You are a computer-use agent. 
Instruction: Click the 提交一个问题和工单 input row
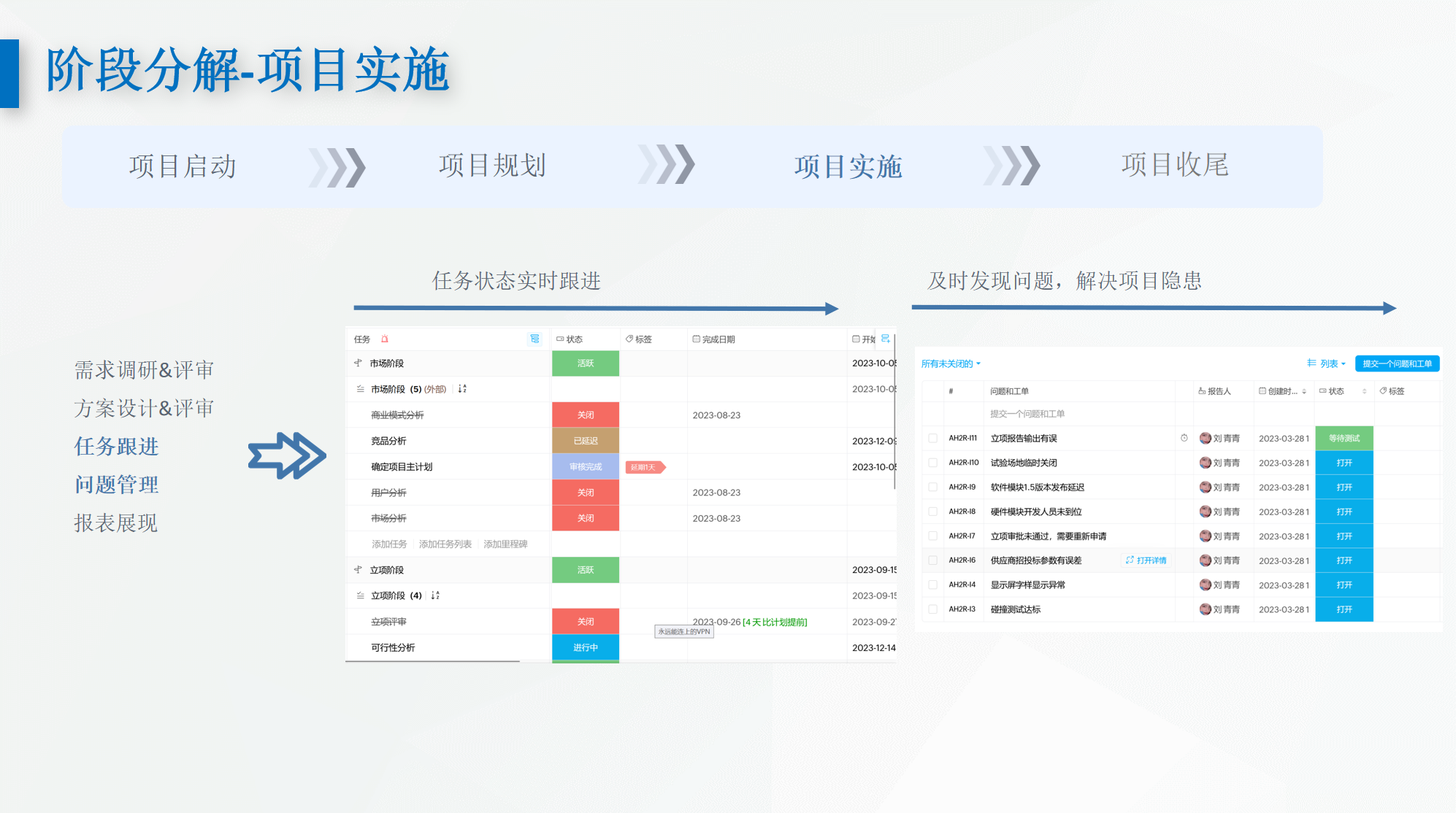(x=1027, y=414)
